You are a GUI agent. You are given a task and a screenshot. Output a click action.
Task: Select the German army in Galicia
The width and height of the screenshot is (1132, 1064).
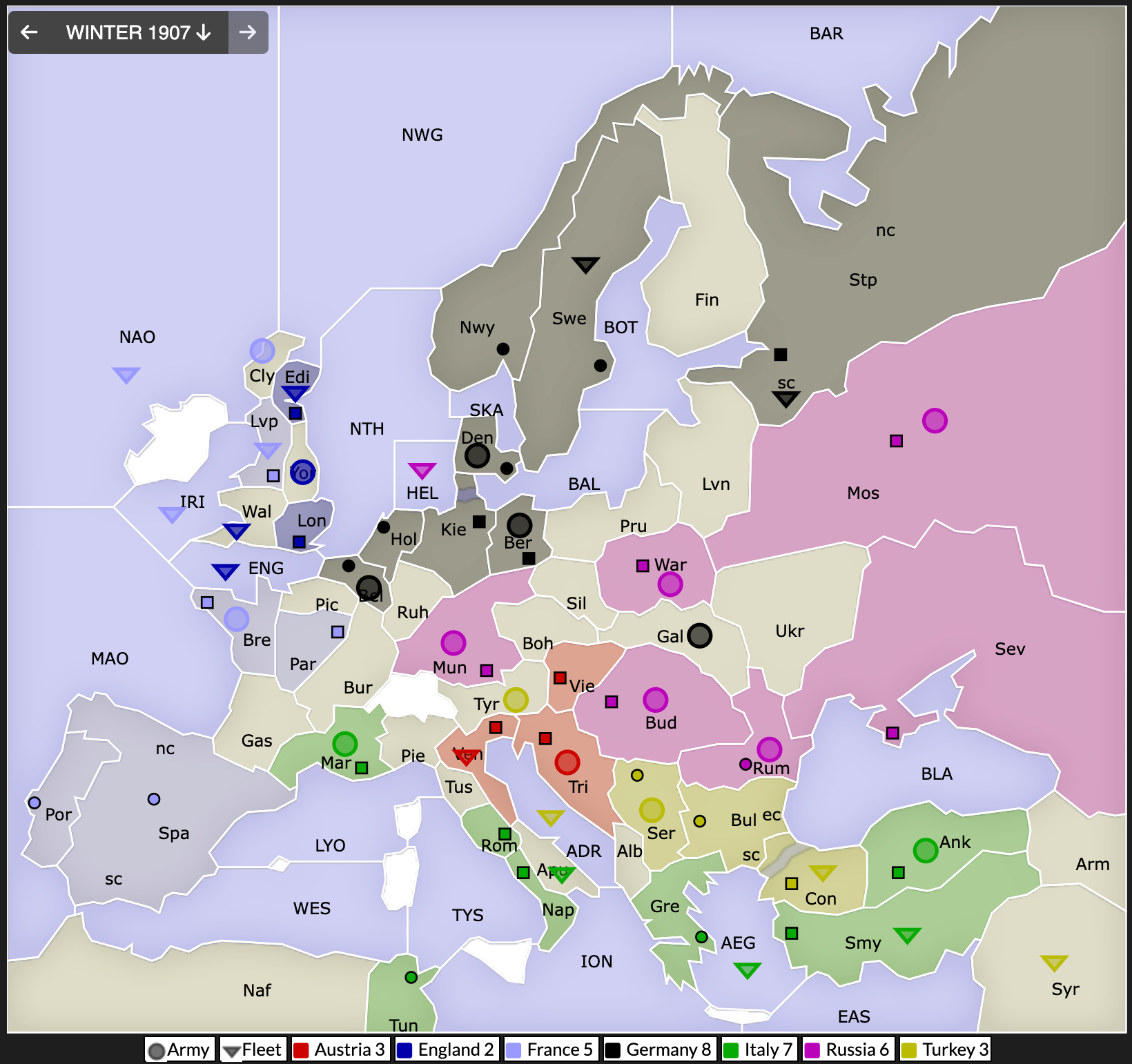coord(699,636)
